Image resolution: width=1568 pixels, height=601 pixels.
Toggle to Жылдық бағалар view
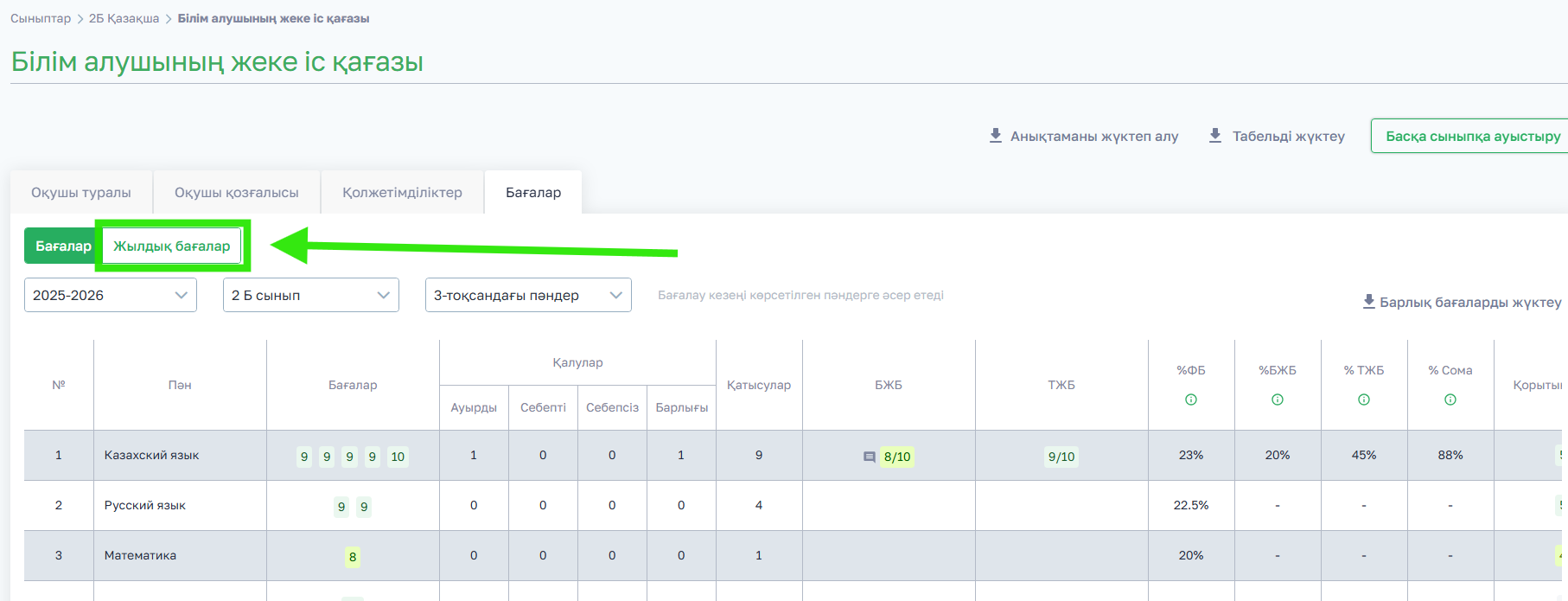[x=172, y=246]
